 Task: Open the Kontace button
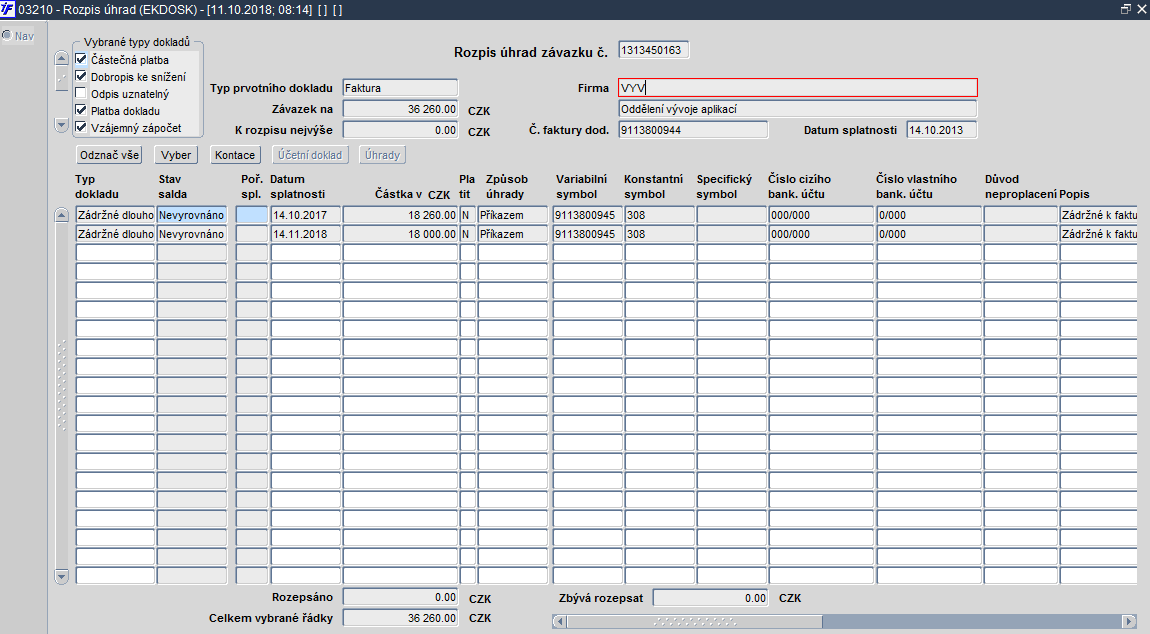click(235, 155)
